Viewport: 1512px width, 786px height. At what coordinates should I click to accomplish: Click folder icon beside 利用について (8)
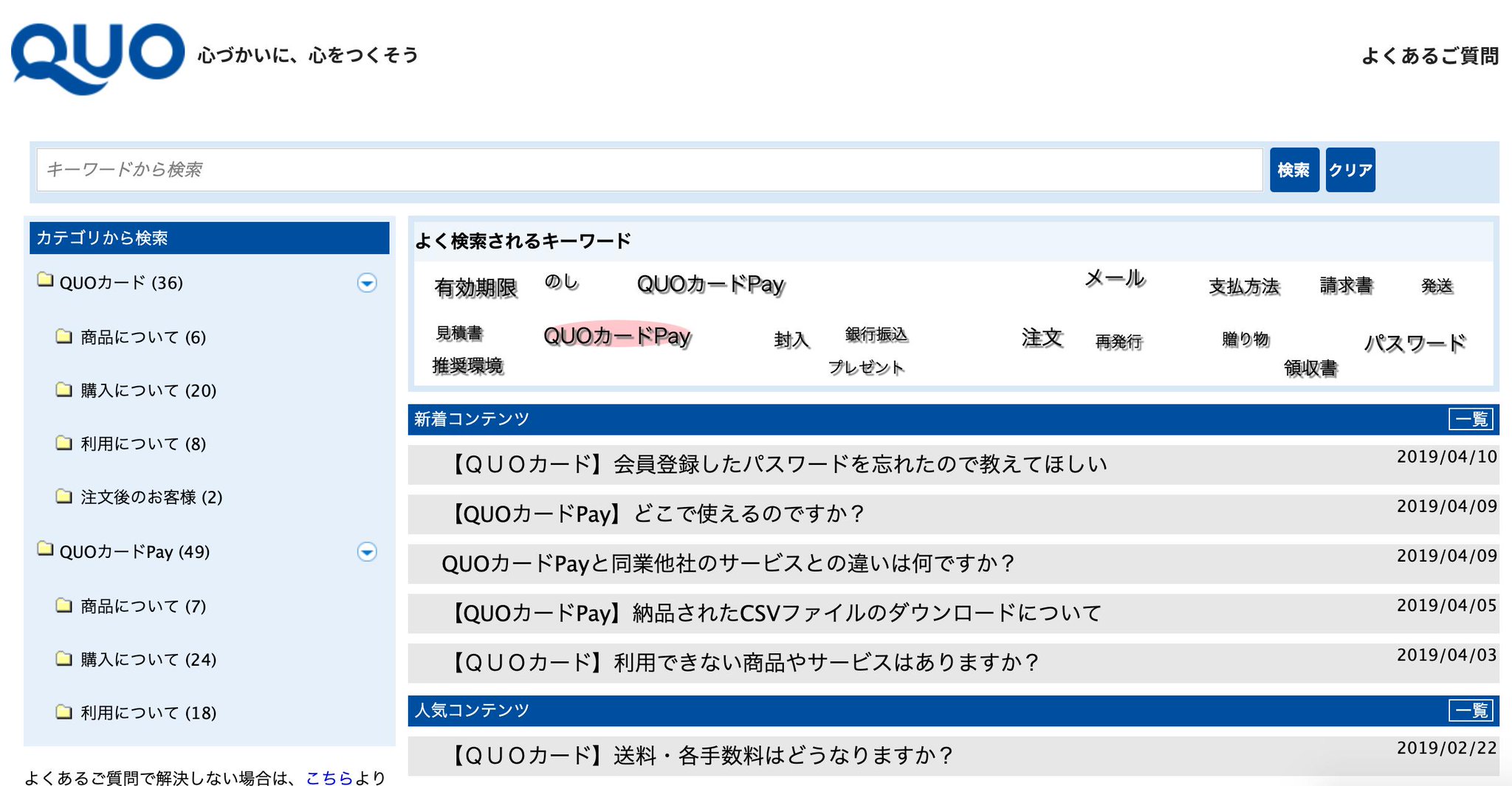(64, 443)
